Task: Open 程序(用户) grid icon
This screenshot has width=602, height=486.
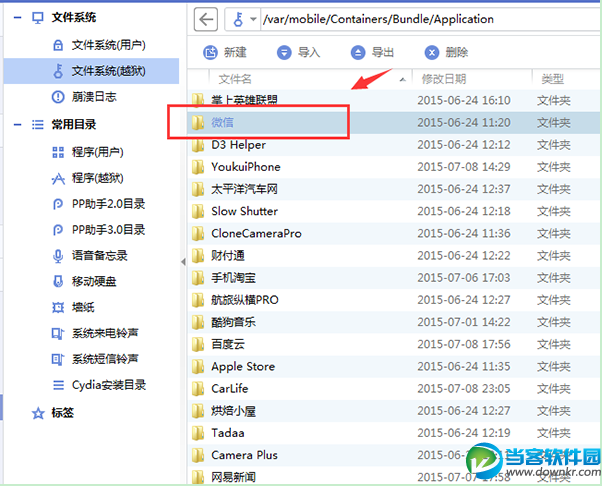Action: point(58,152)
